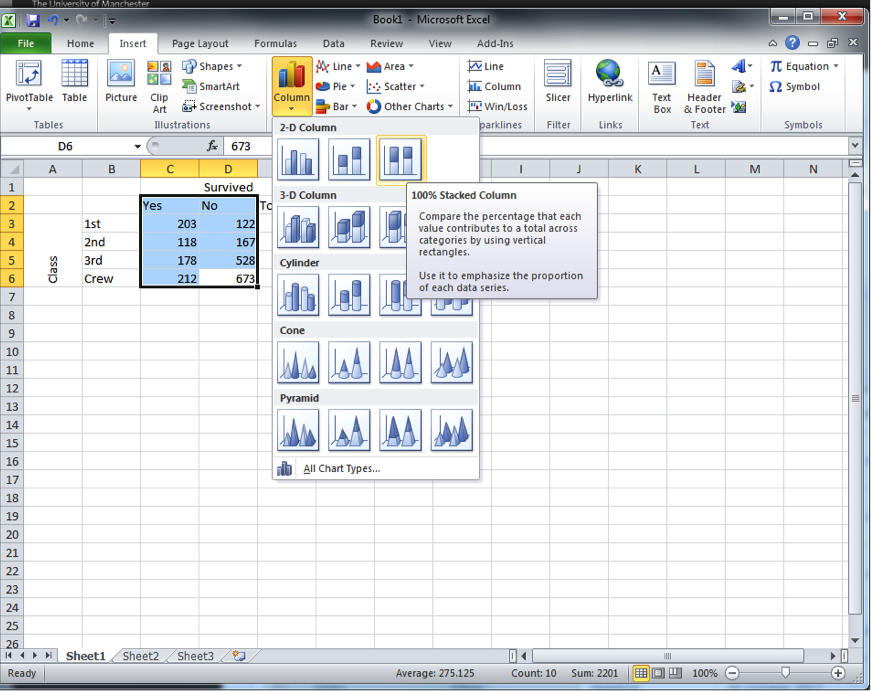Pick the 2-D Stacked Column chart thumbnail
This screenshot has height=691, width=871.
coord(349,159)
